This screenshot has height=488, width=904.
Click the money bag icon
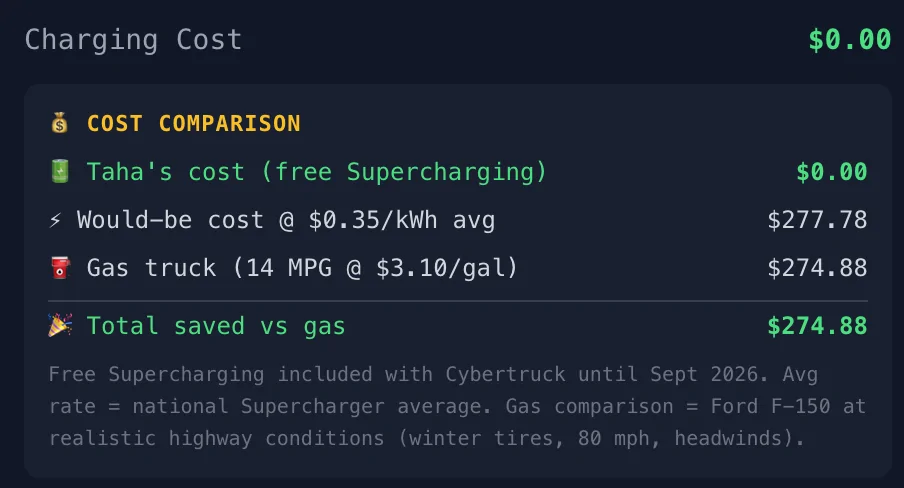pos(59,123)
